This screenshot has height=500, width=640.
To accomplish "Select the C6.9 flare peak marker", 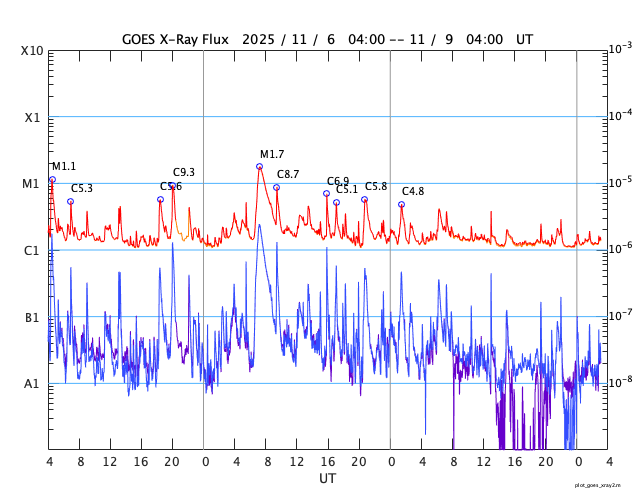I will pyautogui.click(x=326, y=193).
